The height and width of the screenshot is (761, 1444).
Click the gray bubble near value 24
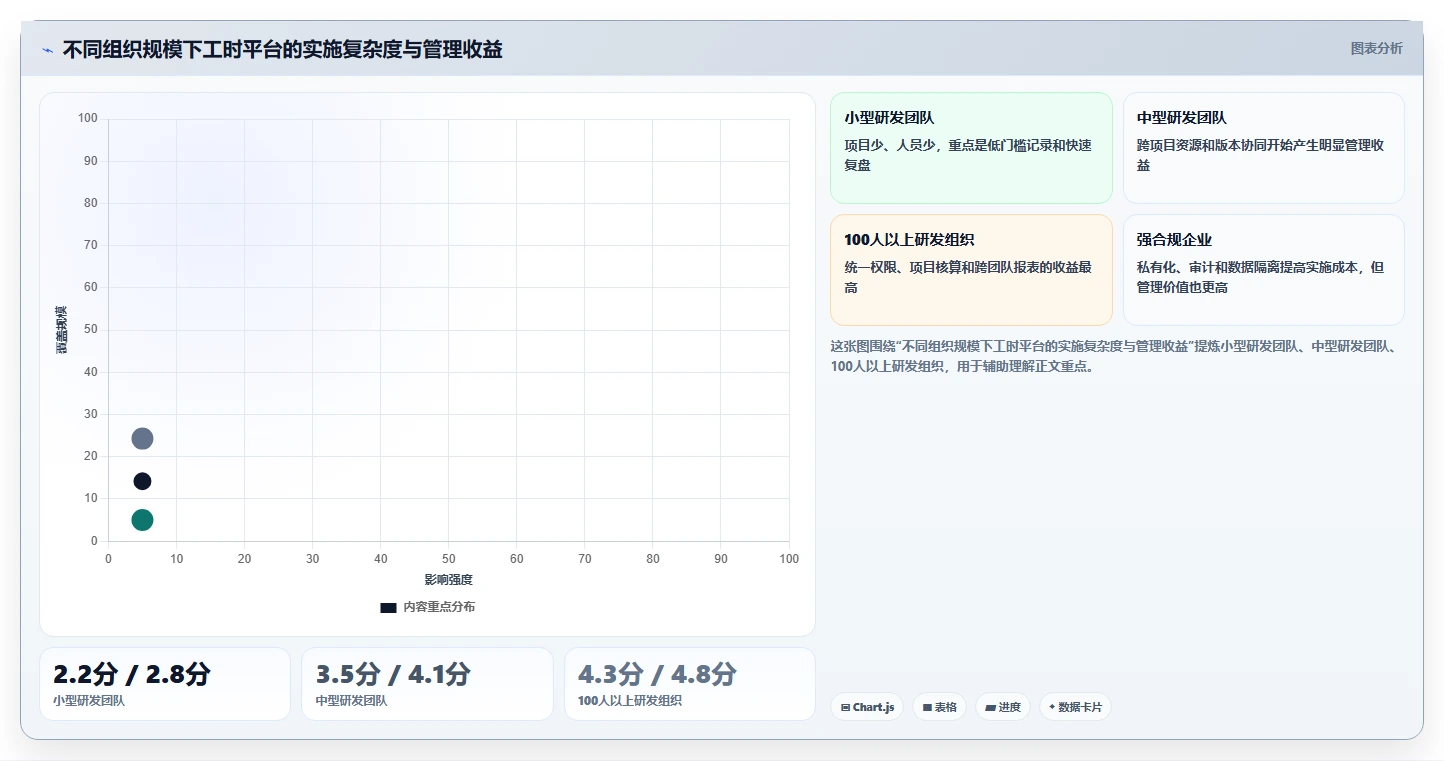142,438
